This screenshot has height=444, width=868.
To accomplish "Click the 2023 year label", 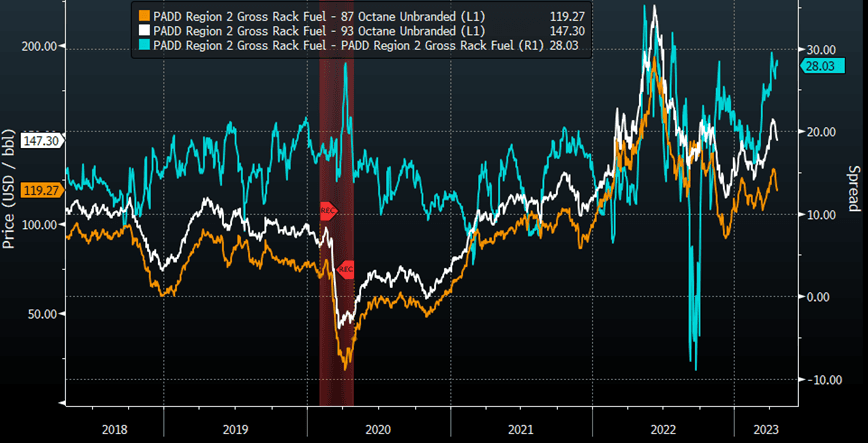I will pyautogui.click(x=767, y=430).
